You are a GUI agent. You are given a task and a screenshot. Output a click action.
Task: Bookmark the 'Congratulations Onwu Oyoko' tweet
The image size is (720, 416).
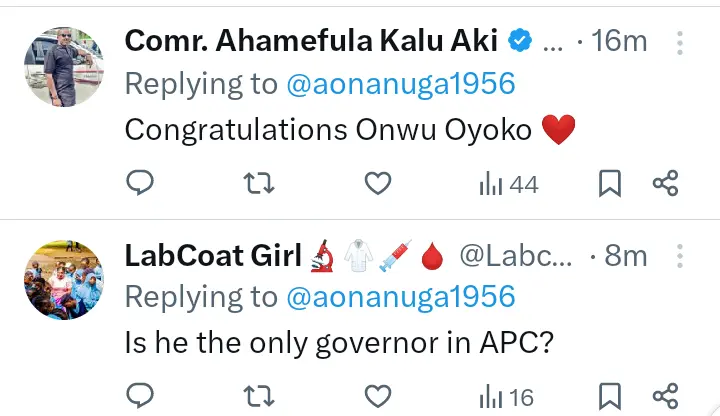(609, 183)
